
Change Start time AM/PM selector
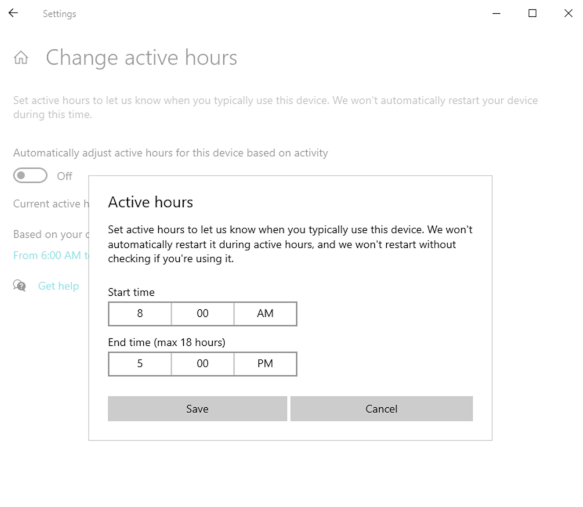pos(265,314)
